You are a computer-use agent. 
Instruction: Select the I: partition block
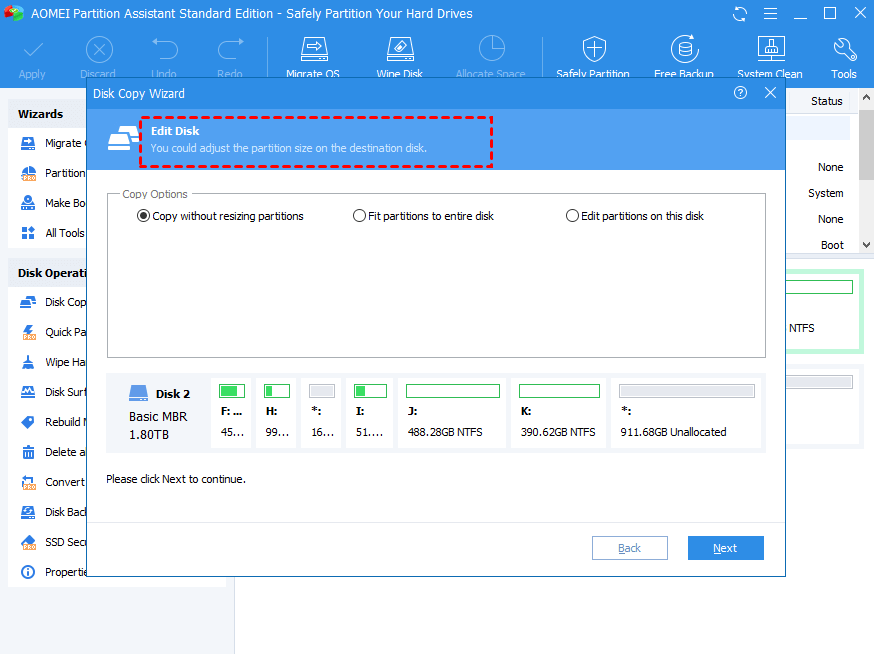click(x=370, y=413)
